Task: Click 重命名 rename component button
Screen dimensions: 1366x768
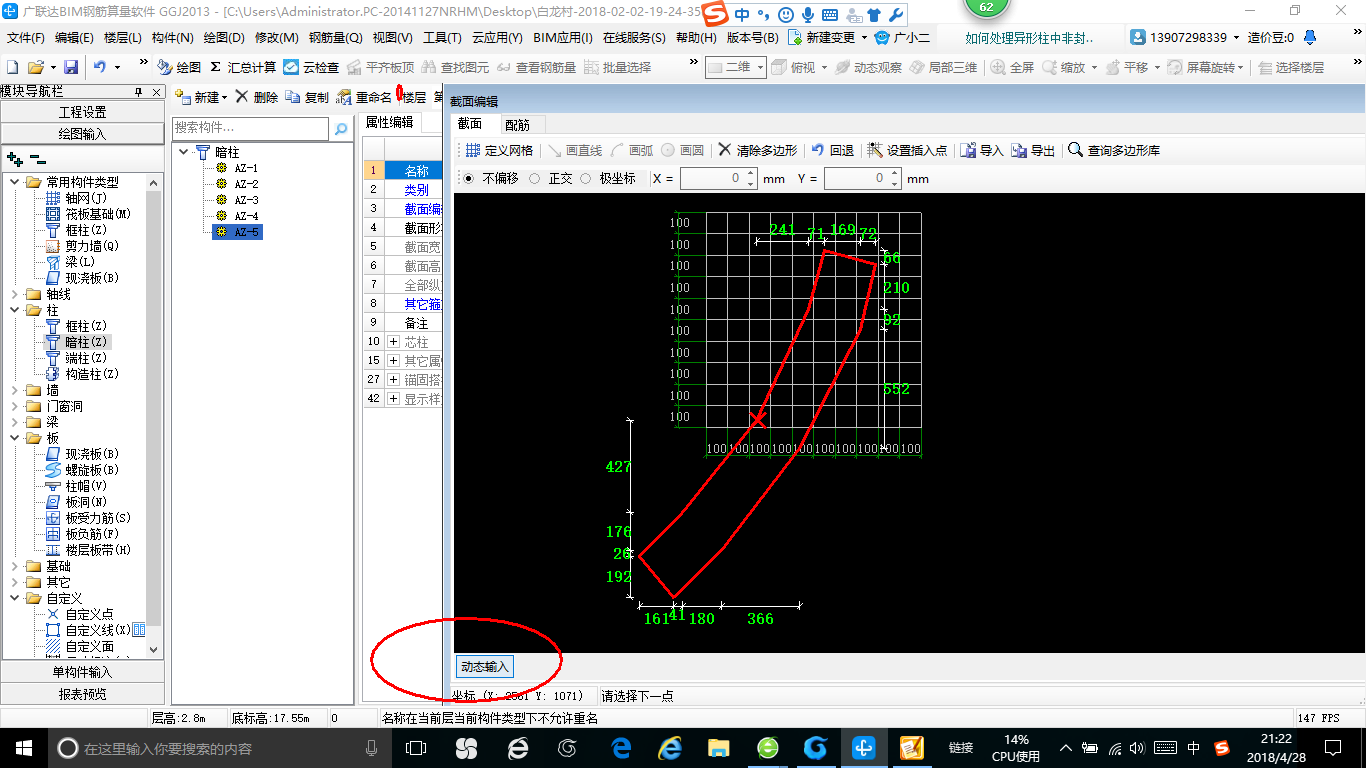Action: tap(364, 97)
